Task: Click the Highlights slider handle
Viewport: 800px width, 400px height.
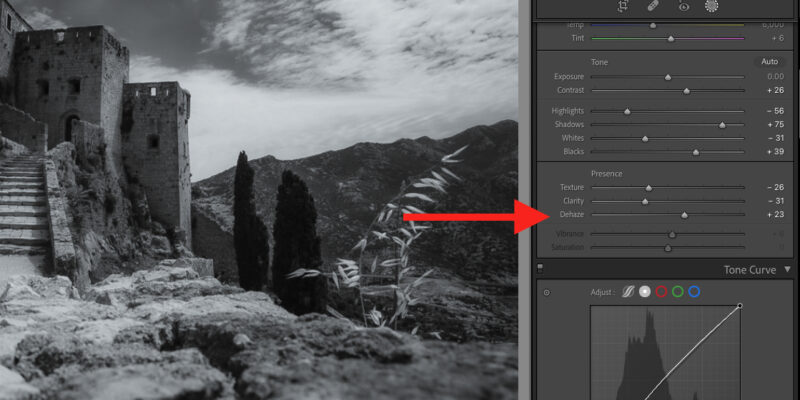Action: point(627,112)
